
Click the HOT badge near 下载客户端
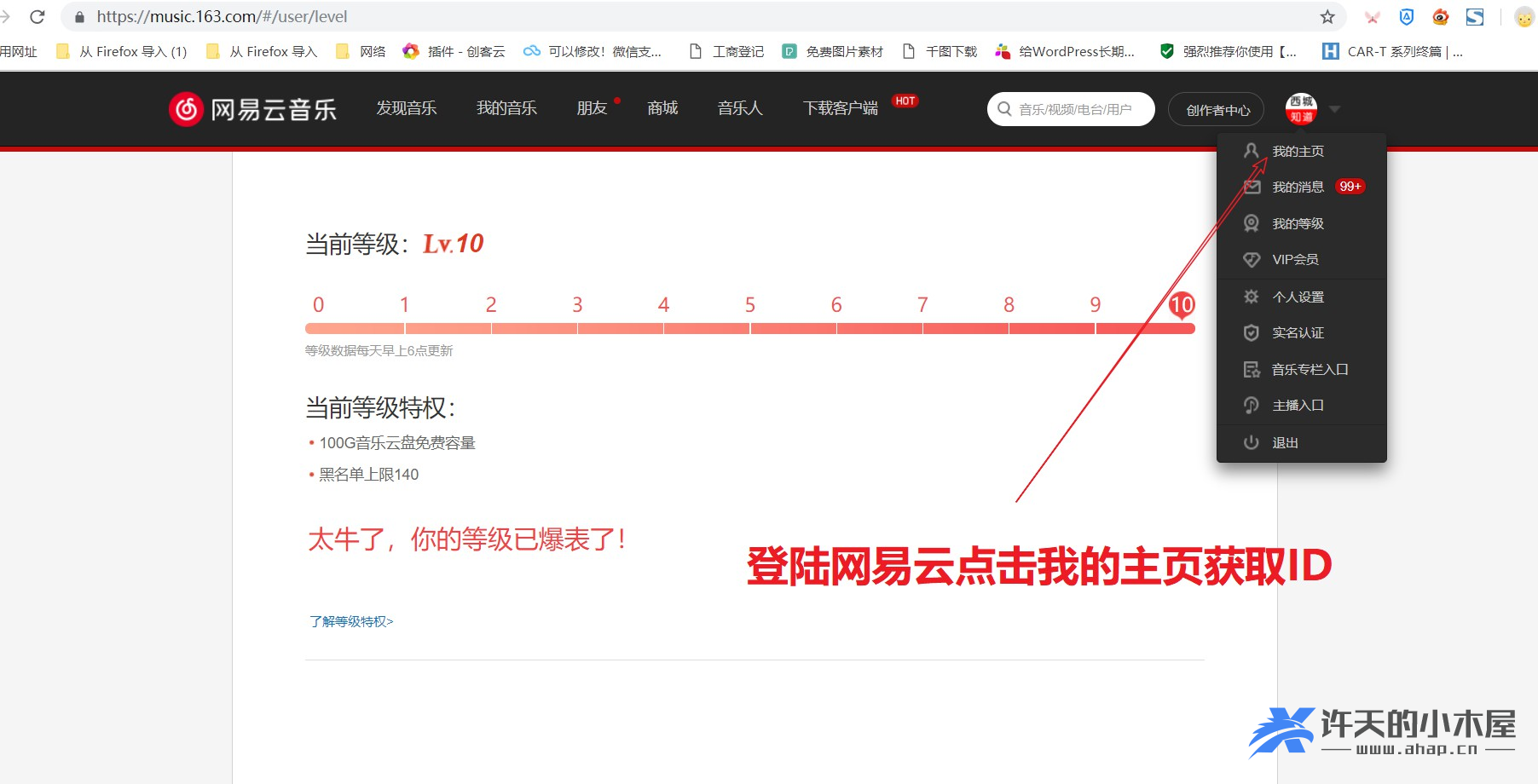click(905, 101)
